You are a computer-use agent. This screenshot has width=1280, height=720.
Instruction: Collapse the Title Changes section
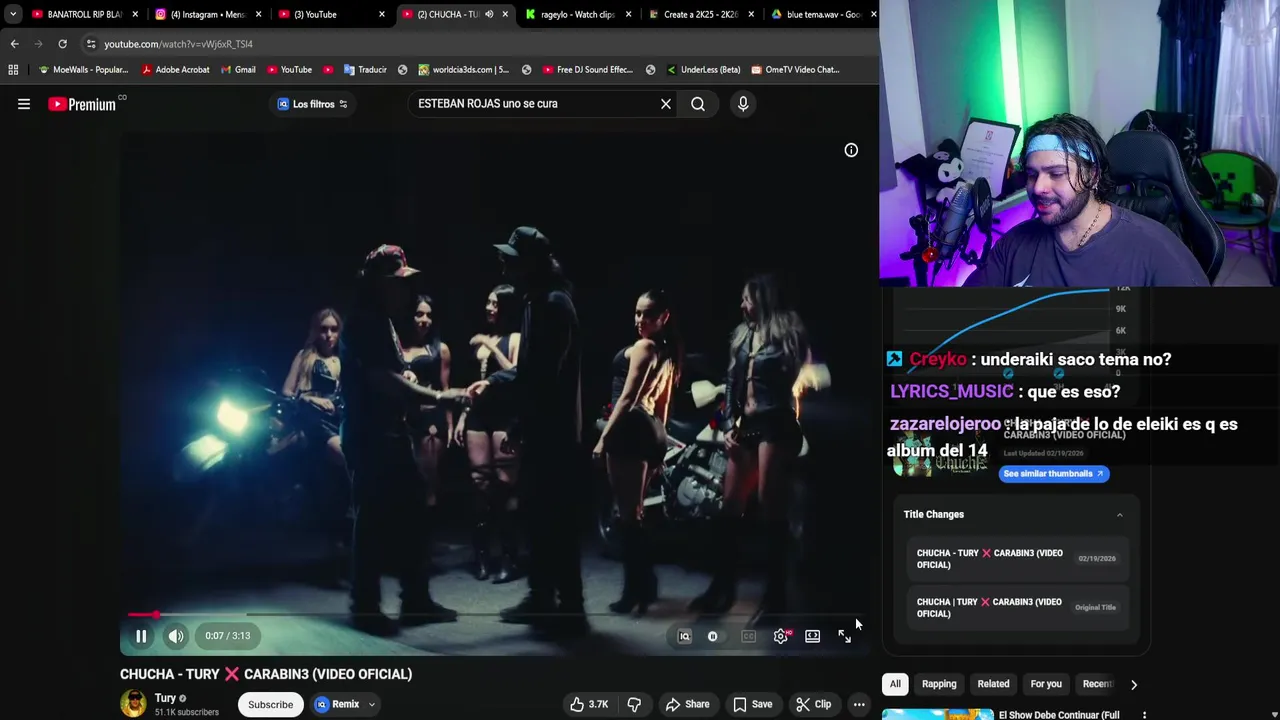(1119, 515)
